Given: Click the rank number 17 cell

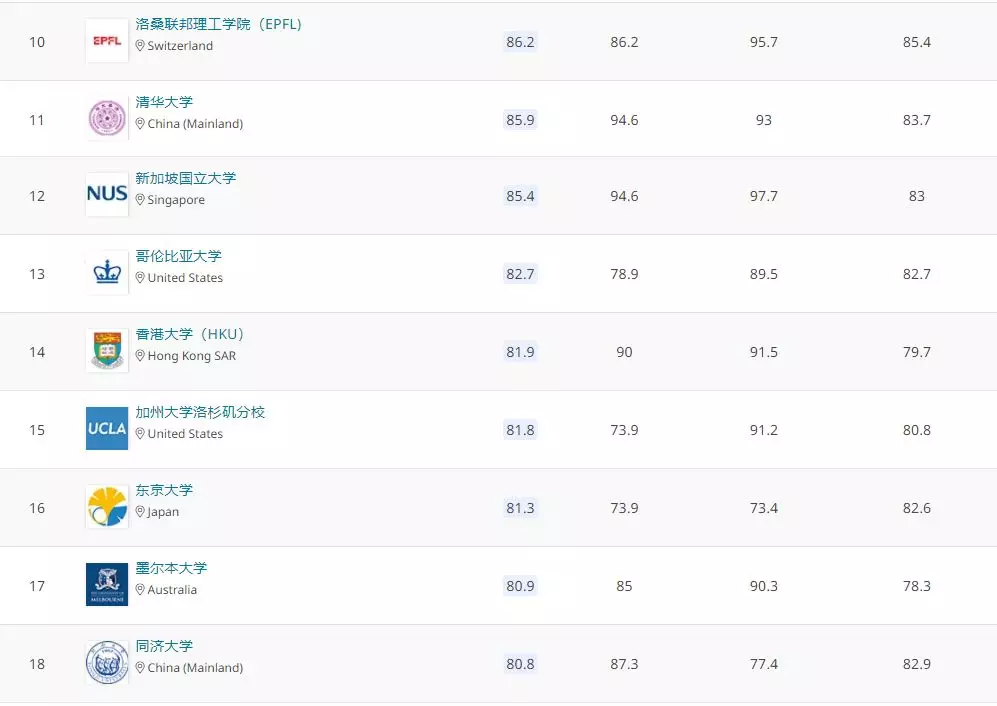Looking at the screenshot, I should pyautogui.click(x=37, y=585).
